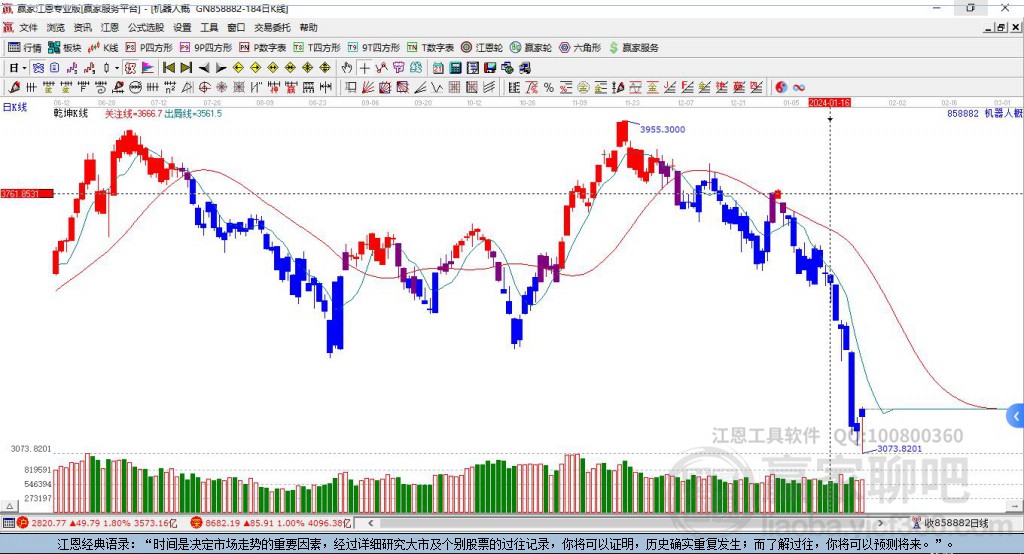1024x554 pixels.
Task: Toggle the crosshair cursor tool
Action: point(364,67)
